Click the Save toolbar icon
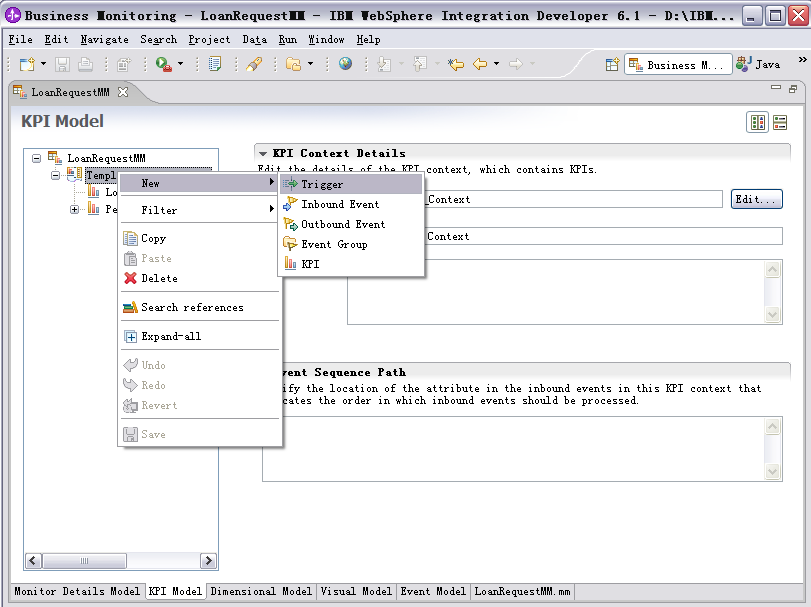811x607 pixels. [62, 64]
